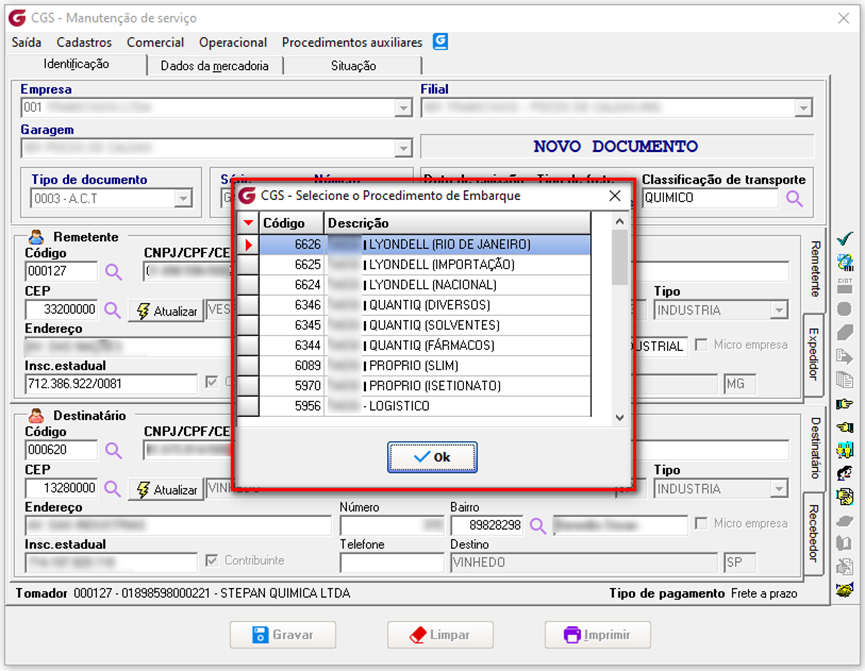Select the Remetente vertical side tab

pyautogui.click(x=815, y=269)
